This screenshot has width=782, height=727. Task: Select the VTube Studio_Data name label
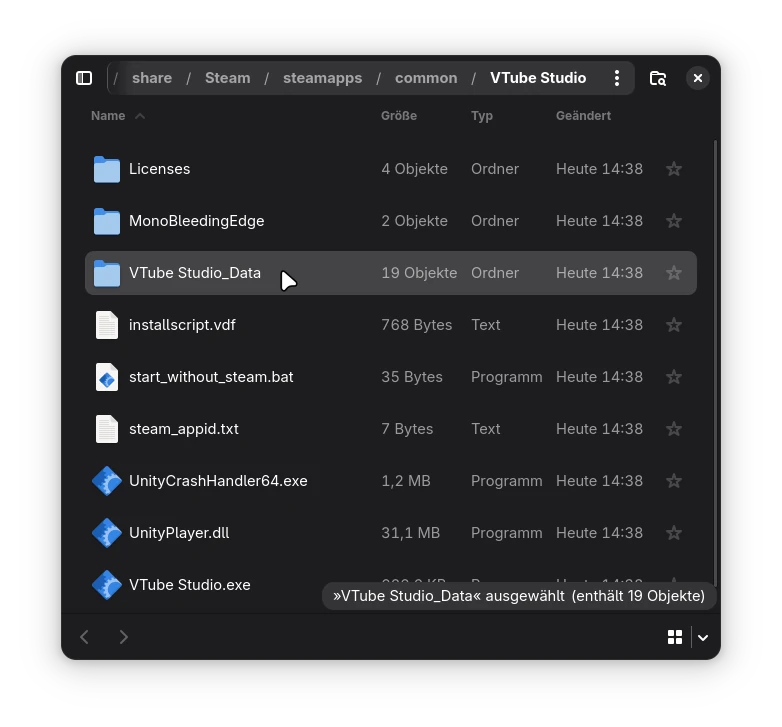coord(195,273)
